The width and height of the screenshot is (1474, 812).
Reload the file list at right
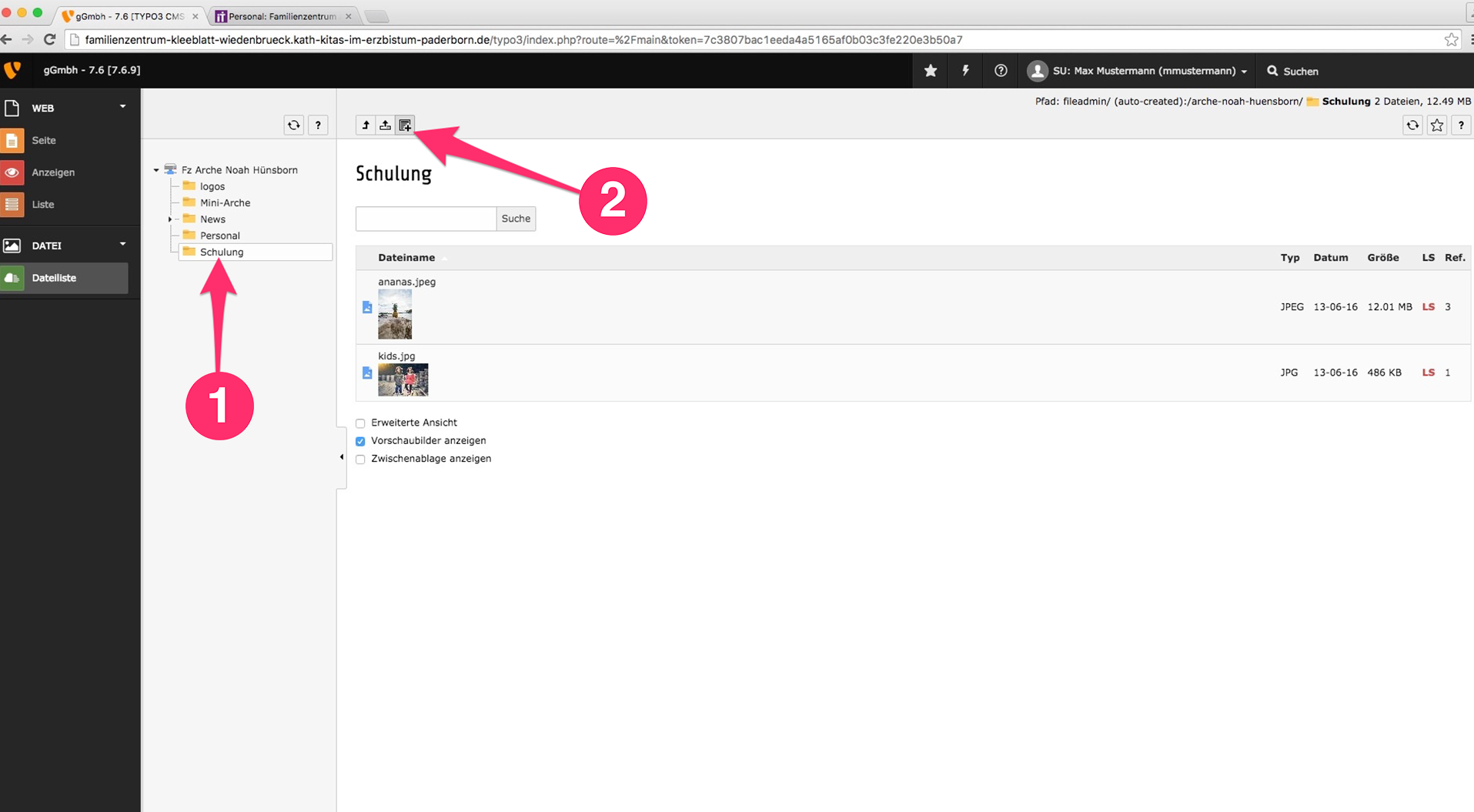(1412, 125)
